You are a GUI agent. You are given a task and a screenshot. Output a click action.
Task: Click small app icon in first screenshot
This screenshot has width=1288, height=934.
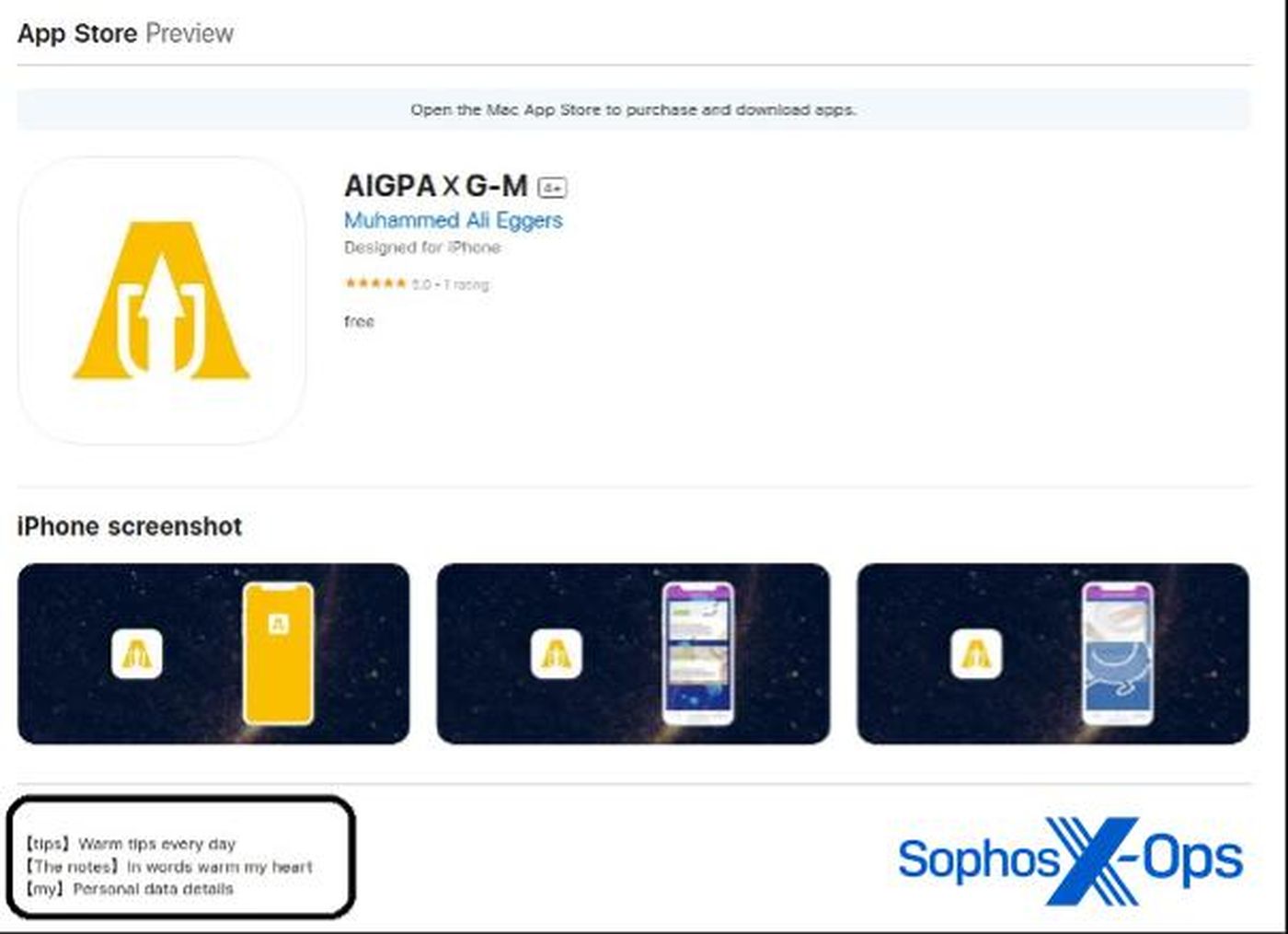pos(137,654)
